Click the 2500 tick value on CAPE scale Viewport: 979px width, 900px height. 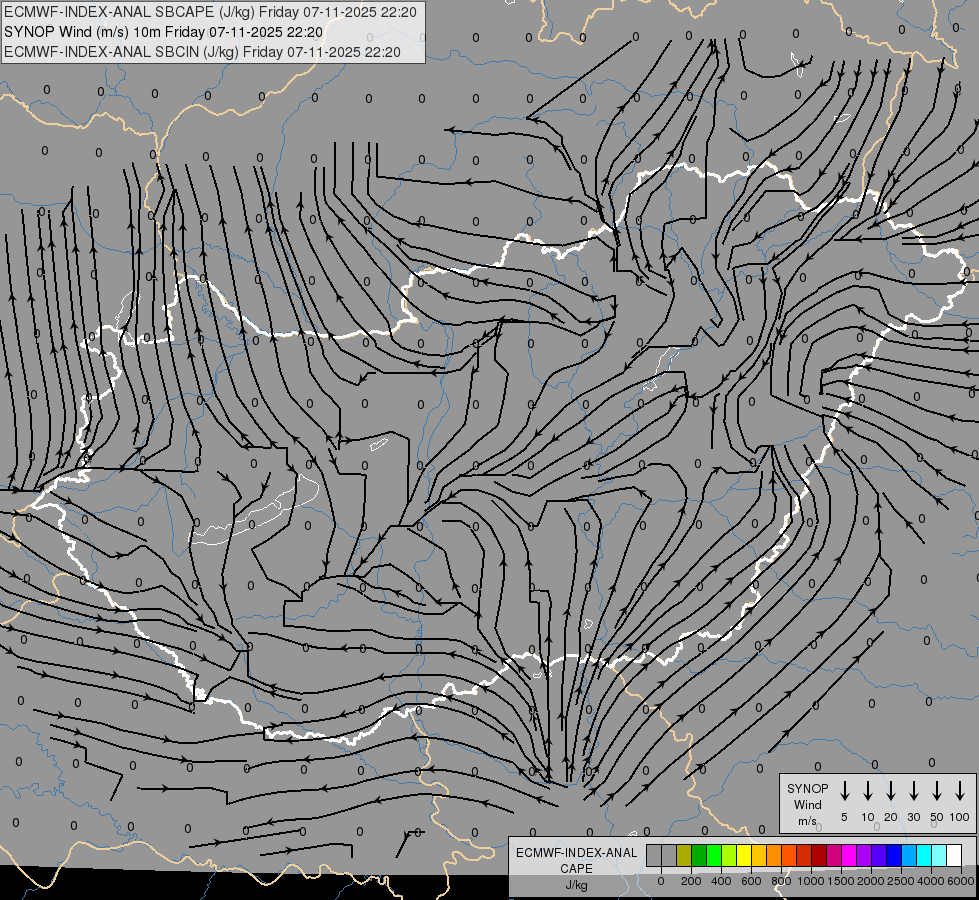click(x=901, y=881)
